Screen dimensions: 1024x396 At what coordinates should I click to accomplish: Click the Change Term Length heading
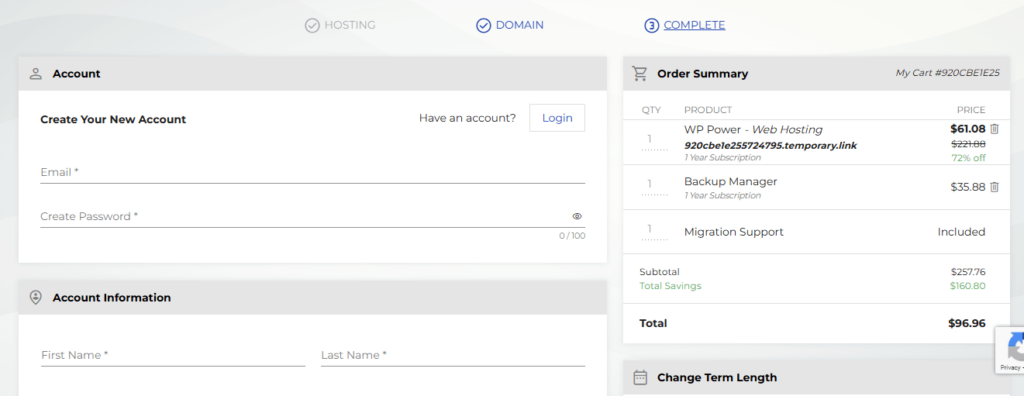(717, 377)
